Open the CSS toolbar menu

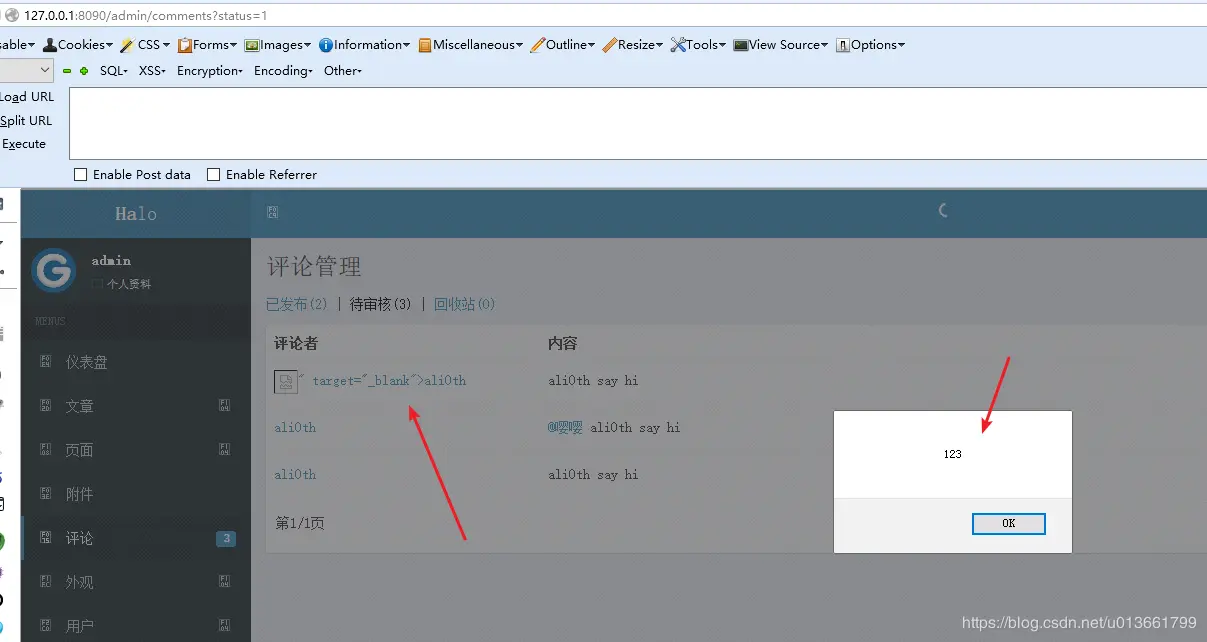145,45
